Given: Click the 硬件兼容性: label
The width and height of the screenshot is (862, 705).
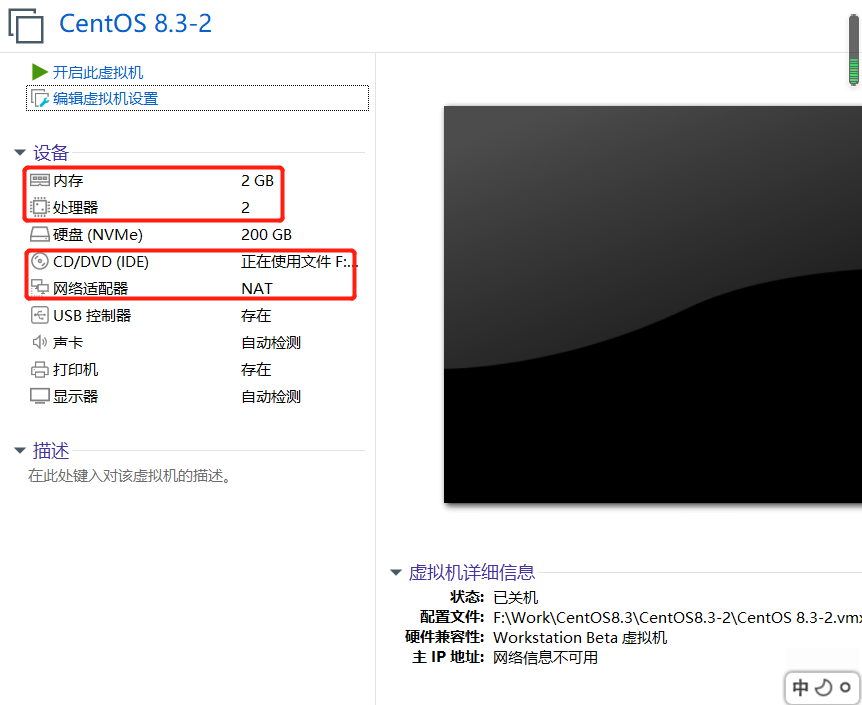Looking at the screenshot, I should coord(445,637).
